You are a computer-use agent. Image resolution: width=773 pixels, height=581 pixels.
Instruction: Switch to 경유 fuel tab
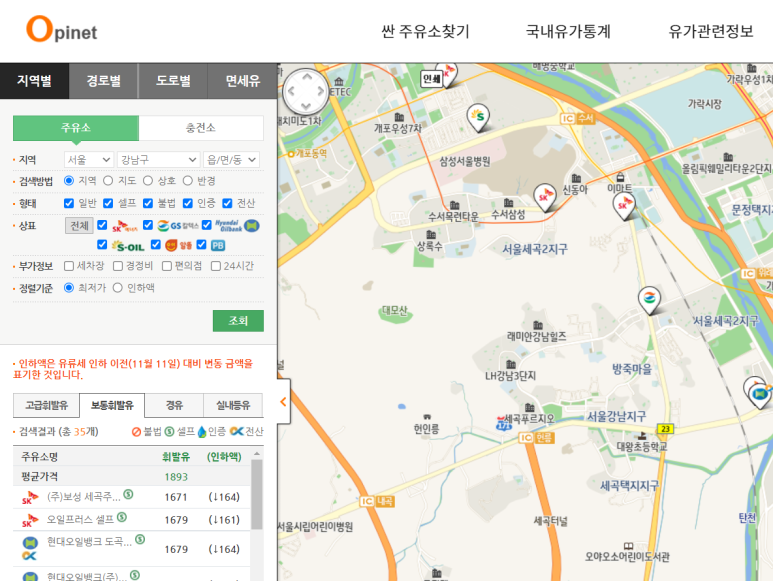(174, 406)
